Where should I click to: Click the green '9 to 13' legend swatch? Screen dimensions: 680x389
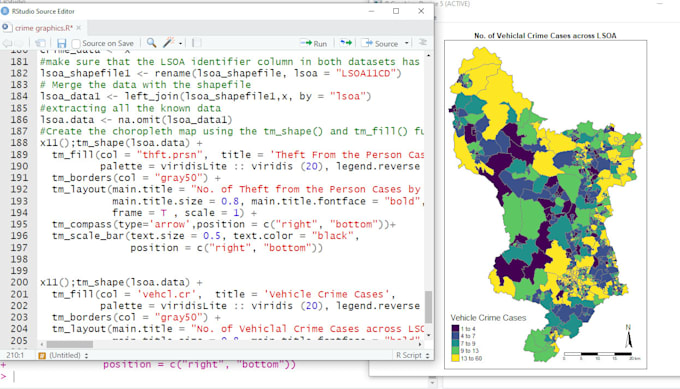(x=455, y=351)
